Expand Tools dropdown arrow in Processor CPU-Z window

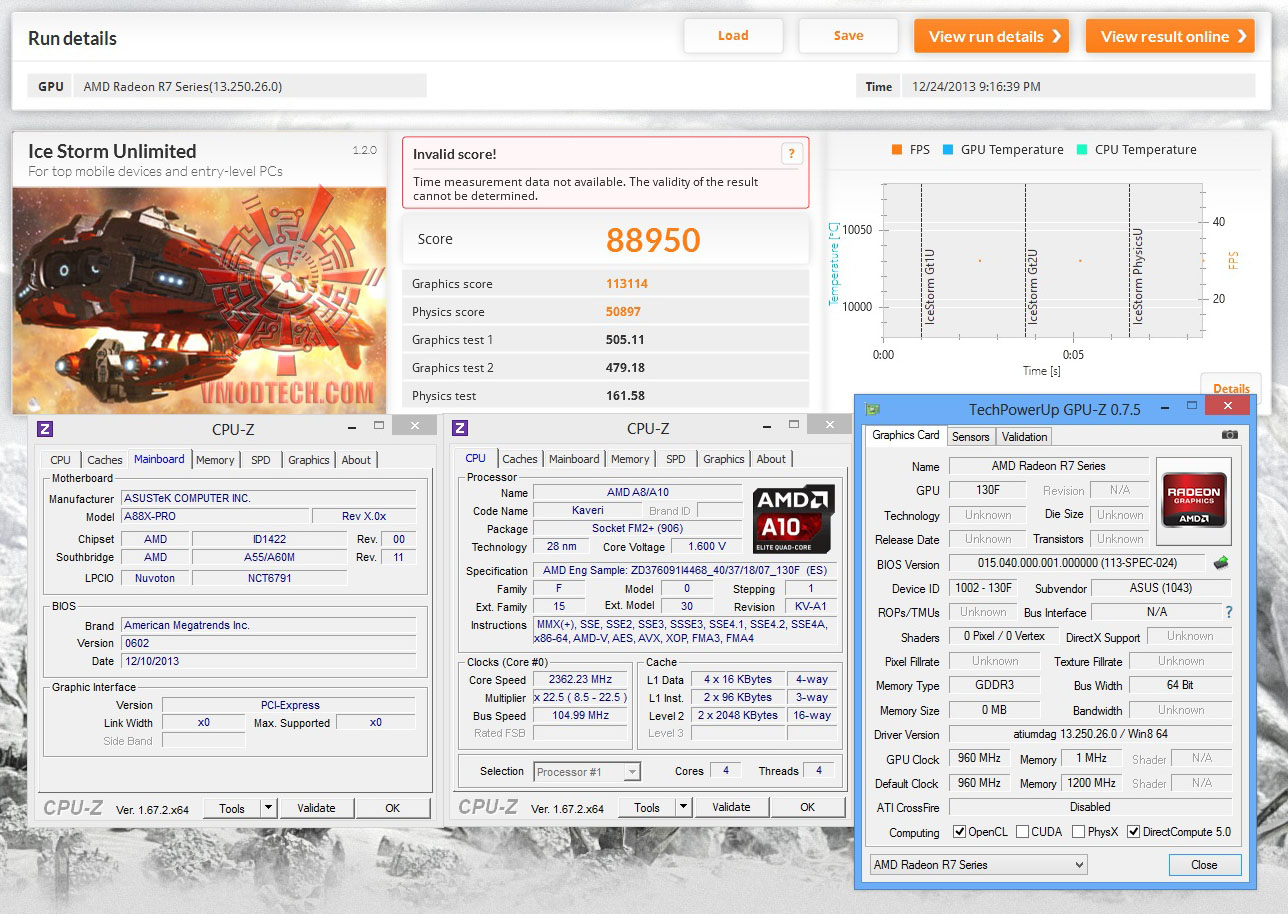(x=683, y=807)
